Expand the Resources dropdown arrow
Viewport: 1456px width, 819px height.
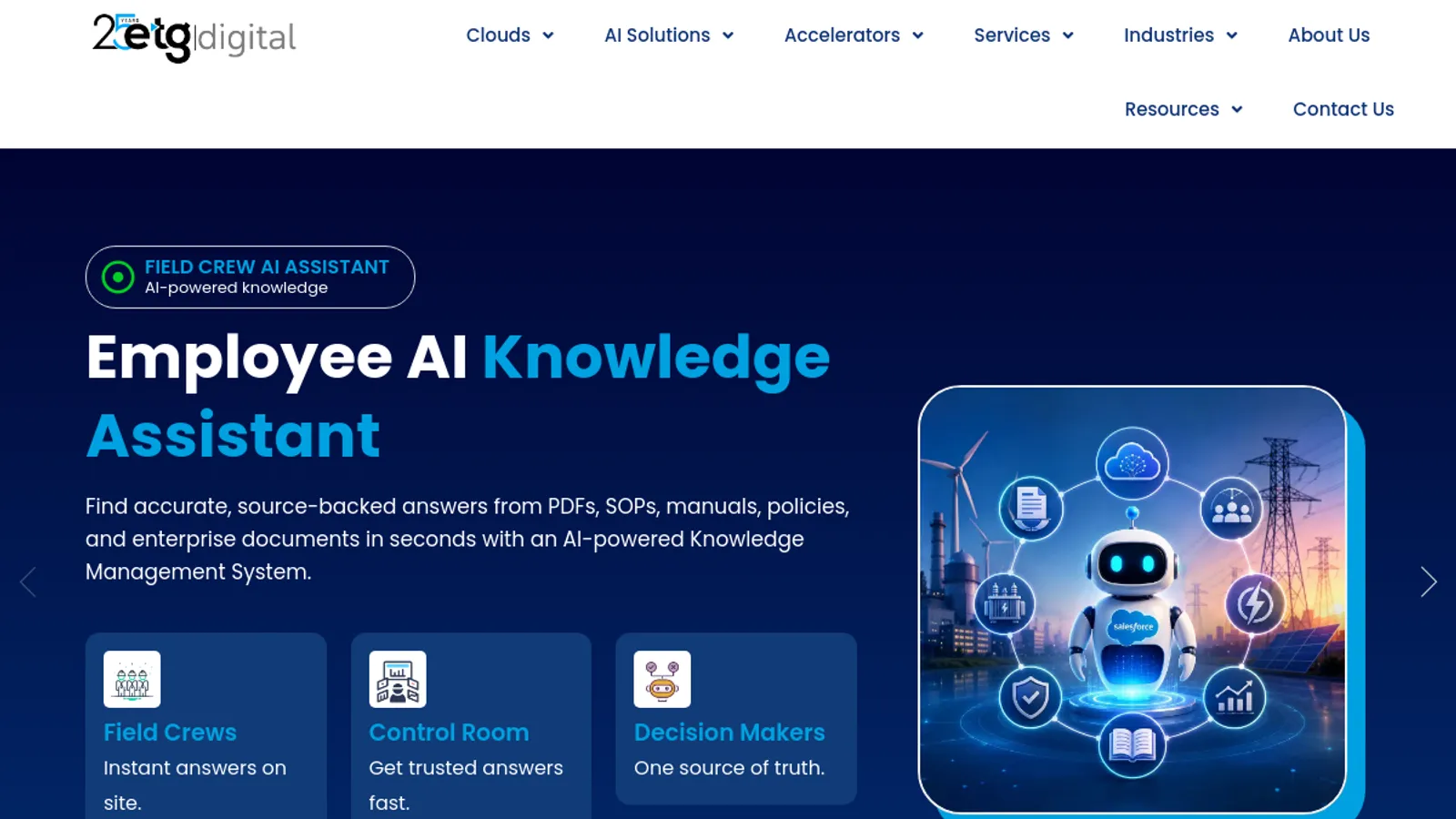click(1237, 109)
